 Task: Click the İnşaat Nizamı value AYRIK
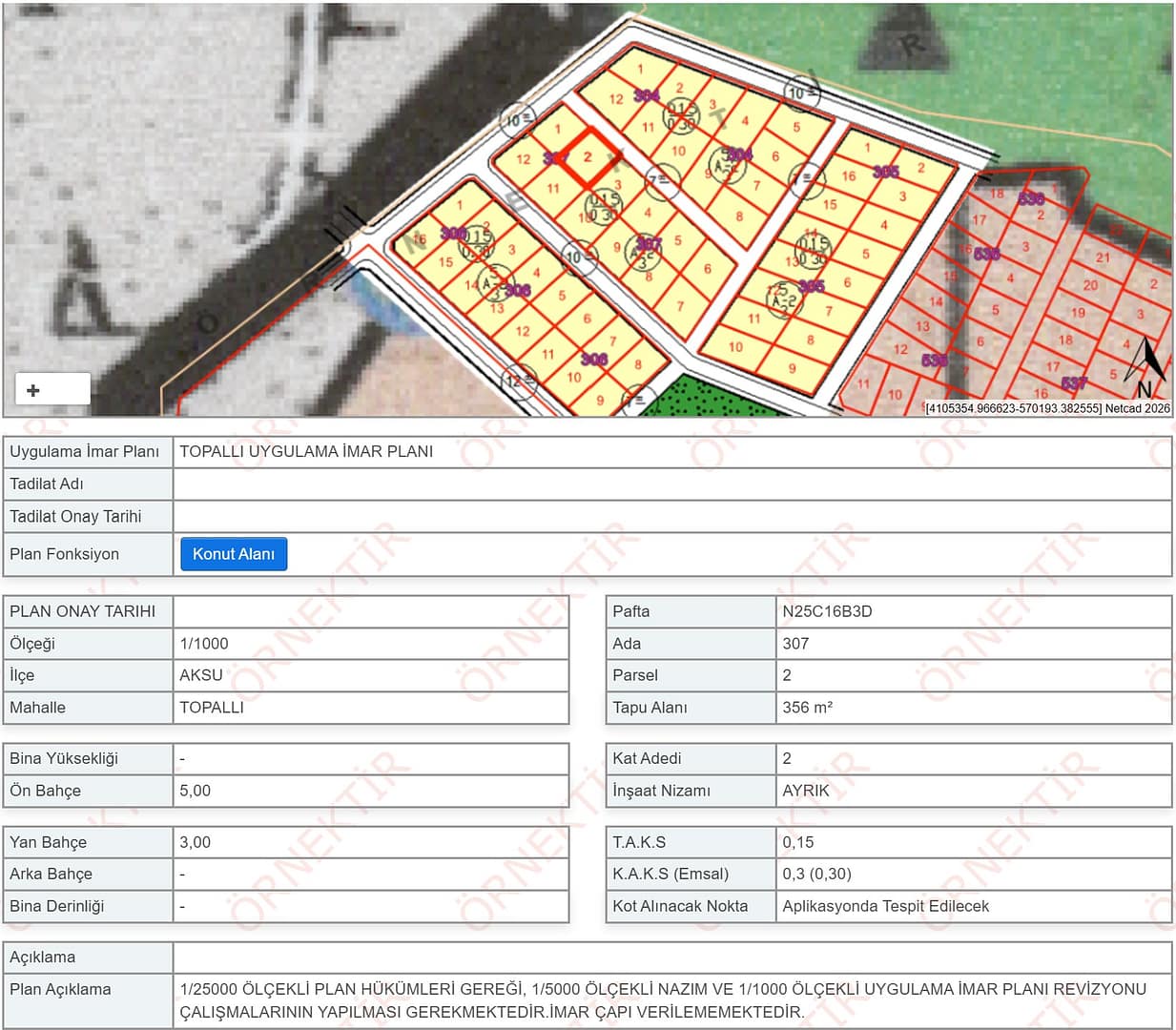[x=806, y=791]
